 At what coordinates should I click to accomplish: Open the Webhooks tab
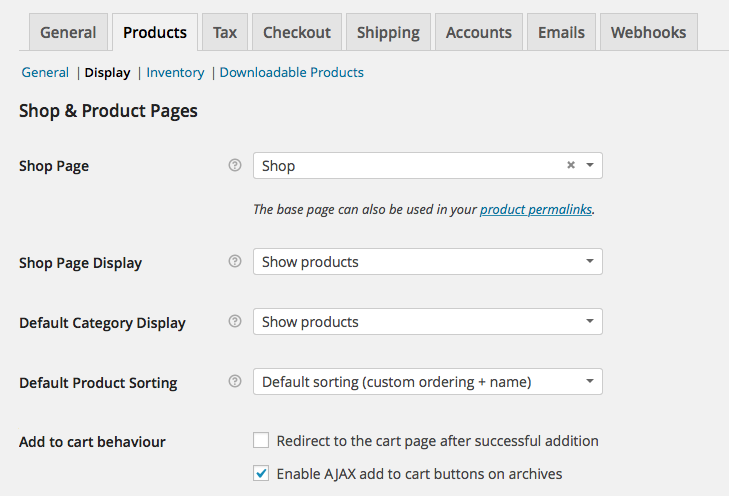648,32
